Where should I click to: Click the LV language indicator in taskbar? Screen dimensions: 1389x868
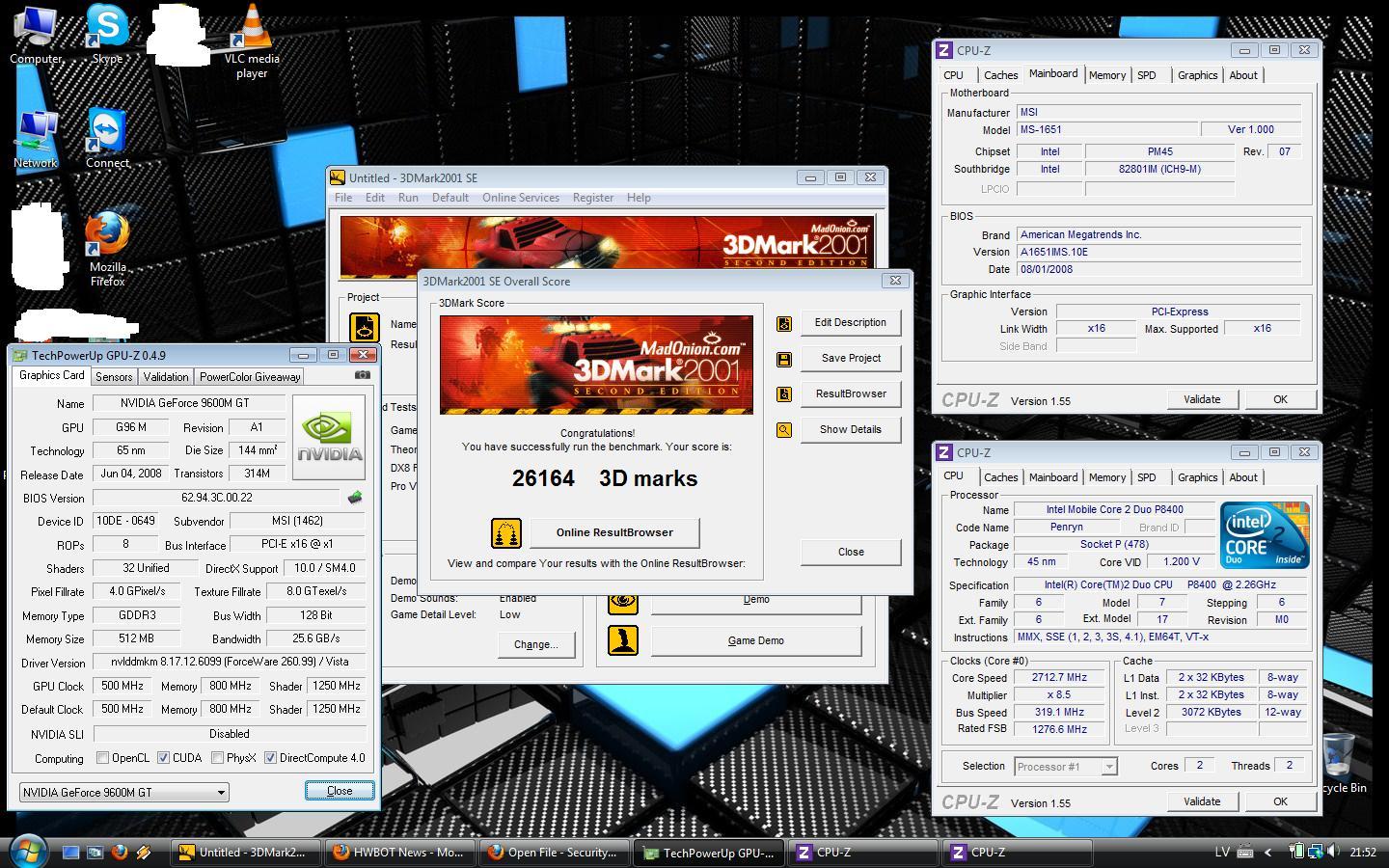pos(1221,853)
